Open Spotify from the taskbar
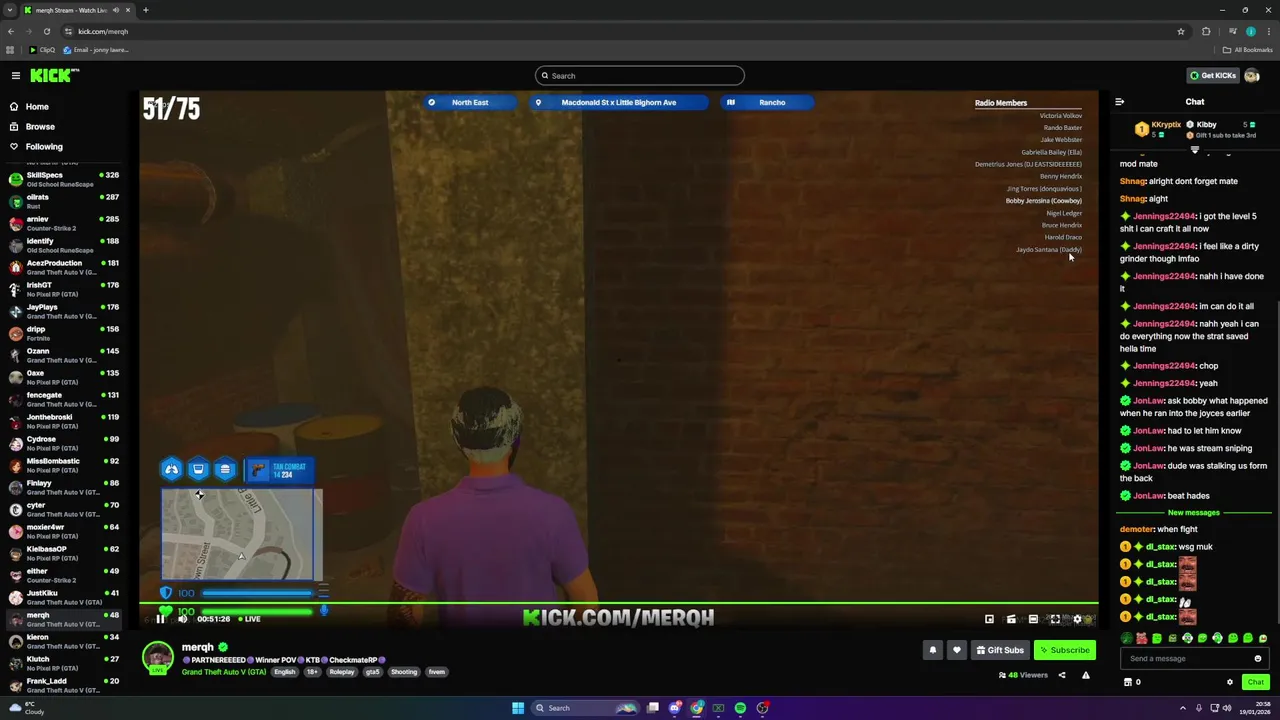The width and height of the screenshot is (1280, 720). coord(740,708)
